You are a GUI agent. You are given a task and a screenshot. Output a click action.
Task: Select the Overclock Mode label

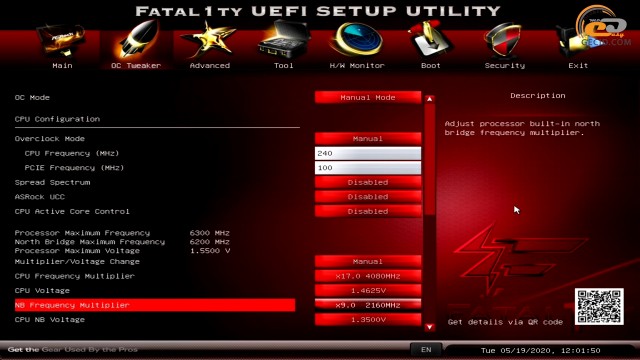(50, 139)
